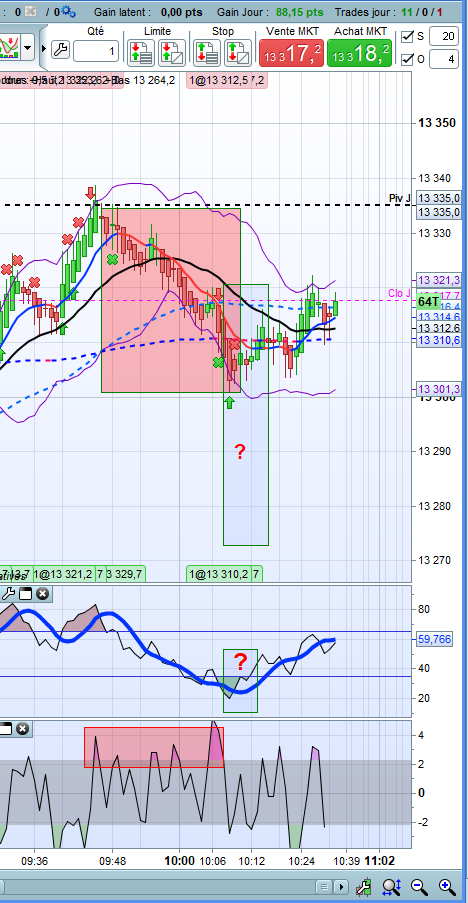Click the 13 301,3 purple price tag
This screenshot has width=468, height=903.
tap(439, 390)
